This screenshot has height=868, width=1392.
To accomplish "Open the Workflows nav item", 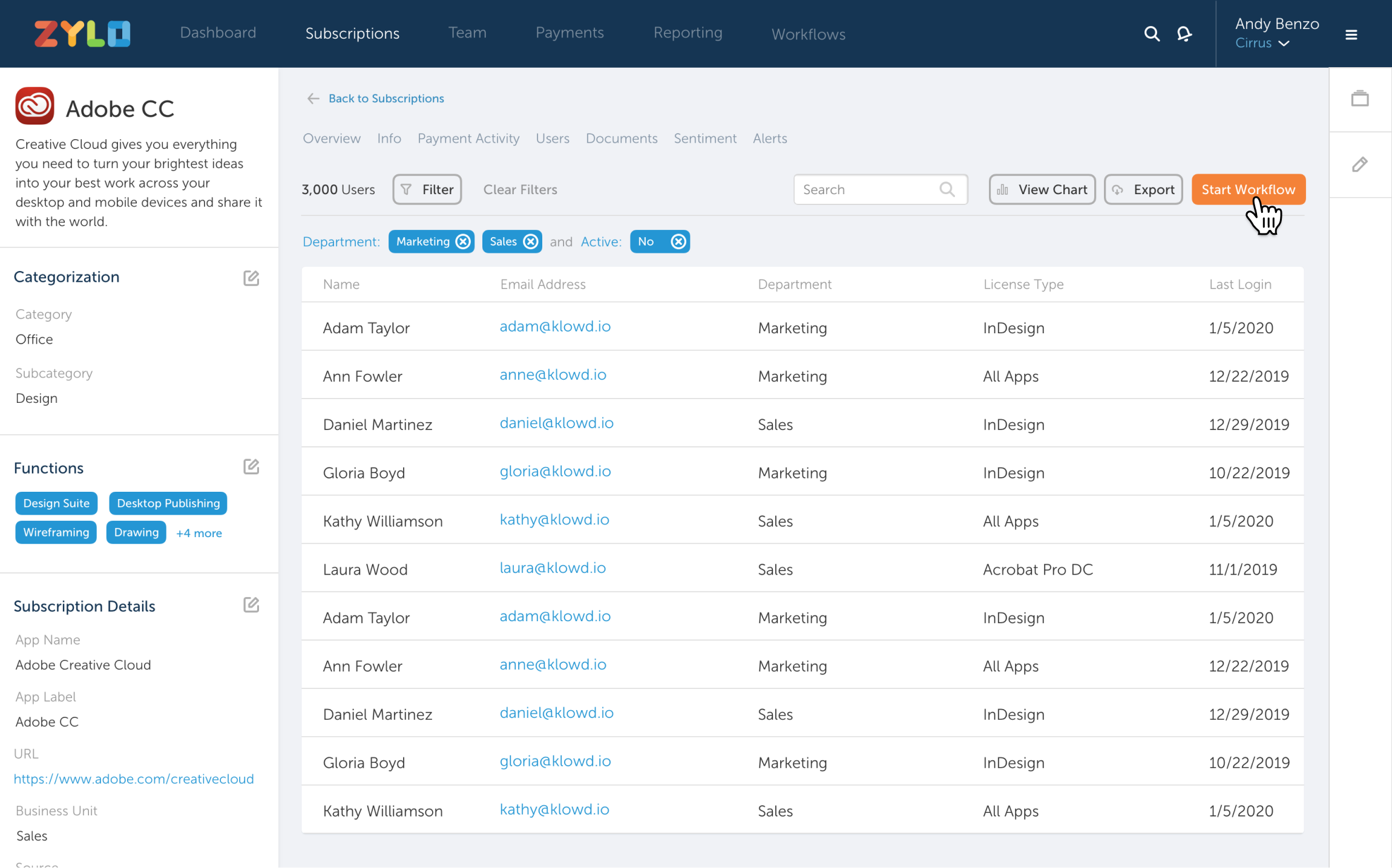I will pos(808,34).
